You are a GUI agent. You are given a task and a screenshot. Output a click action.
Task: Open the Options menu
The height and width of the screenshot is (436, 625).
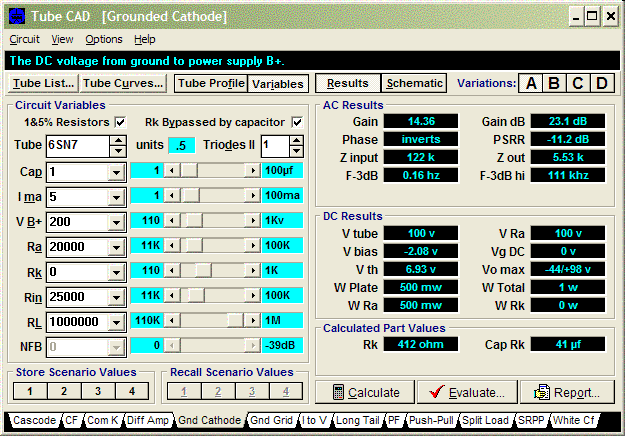(x=104, y=39)
